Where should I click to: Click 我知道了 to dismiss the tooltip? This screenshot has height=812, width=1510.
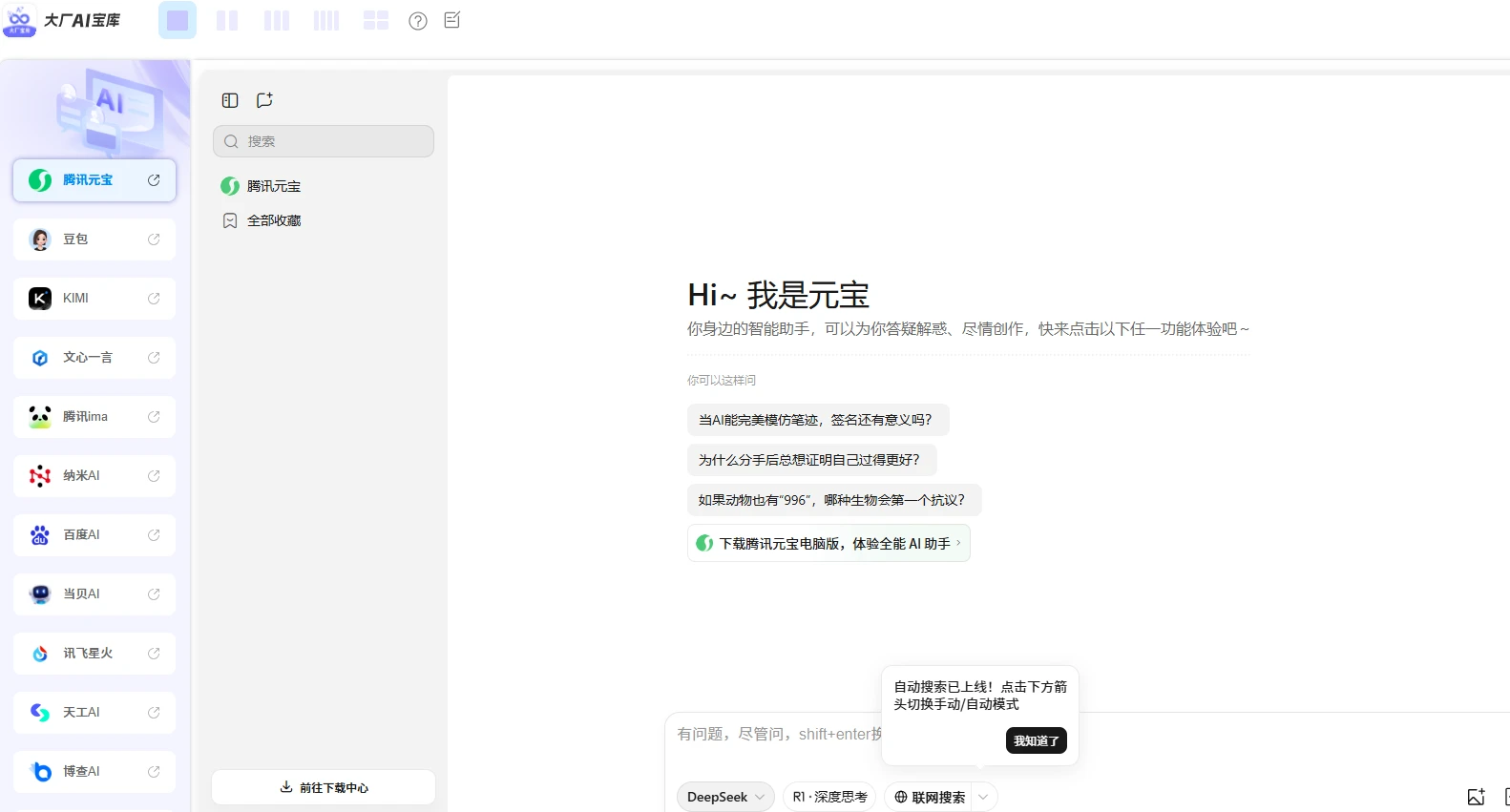click(x=1037, y=740)
